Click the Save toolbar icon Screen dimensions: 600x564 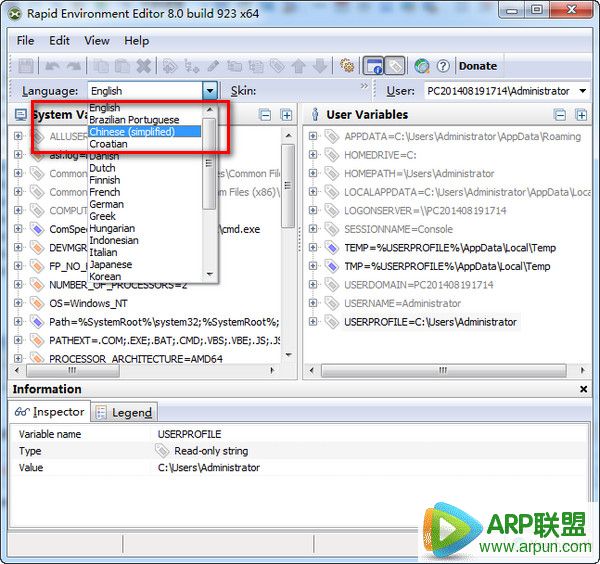click(x=26, y=66)
